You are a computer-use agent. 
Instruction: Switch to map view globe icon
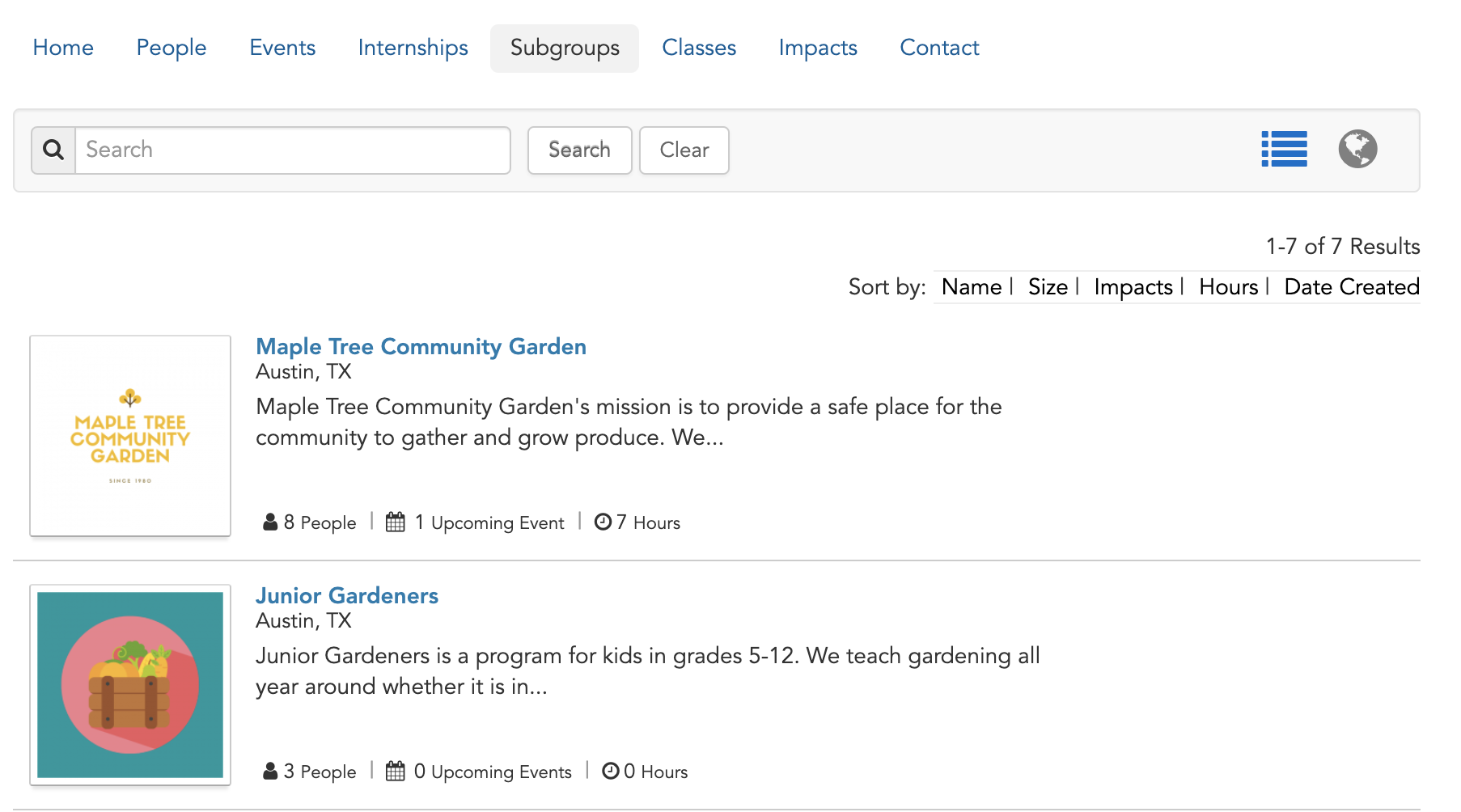tap(1357, 149)
